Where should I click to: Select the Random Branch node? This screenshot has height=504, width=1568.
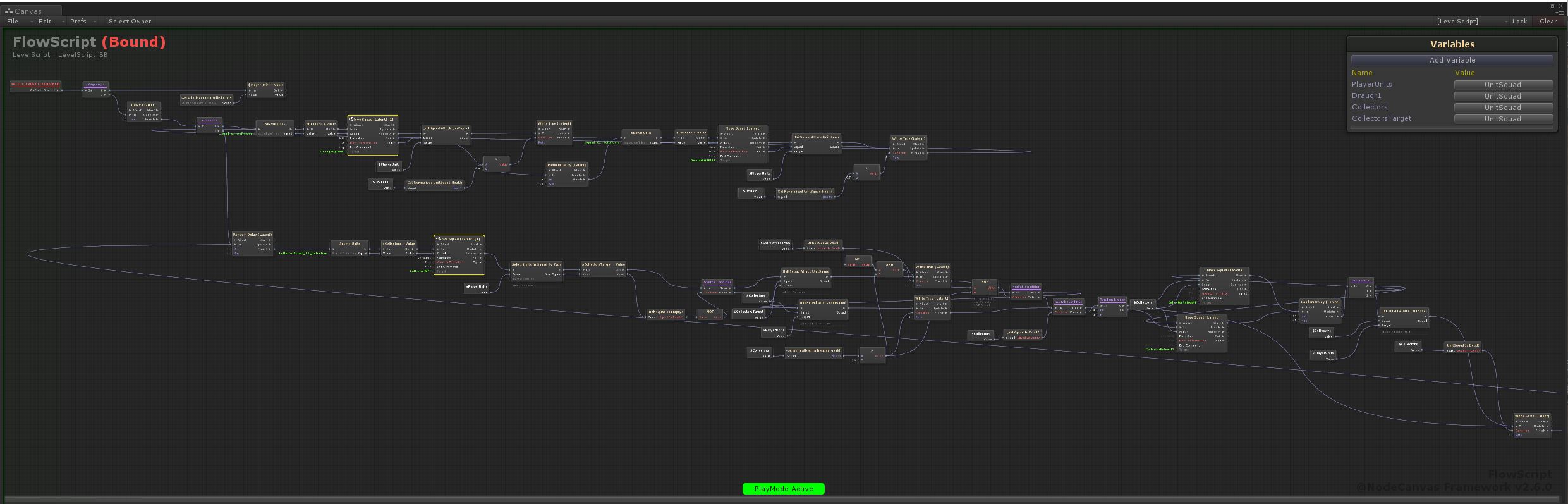point(1112,300)
